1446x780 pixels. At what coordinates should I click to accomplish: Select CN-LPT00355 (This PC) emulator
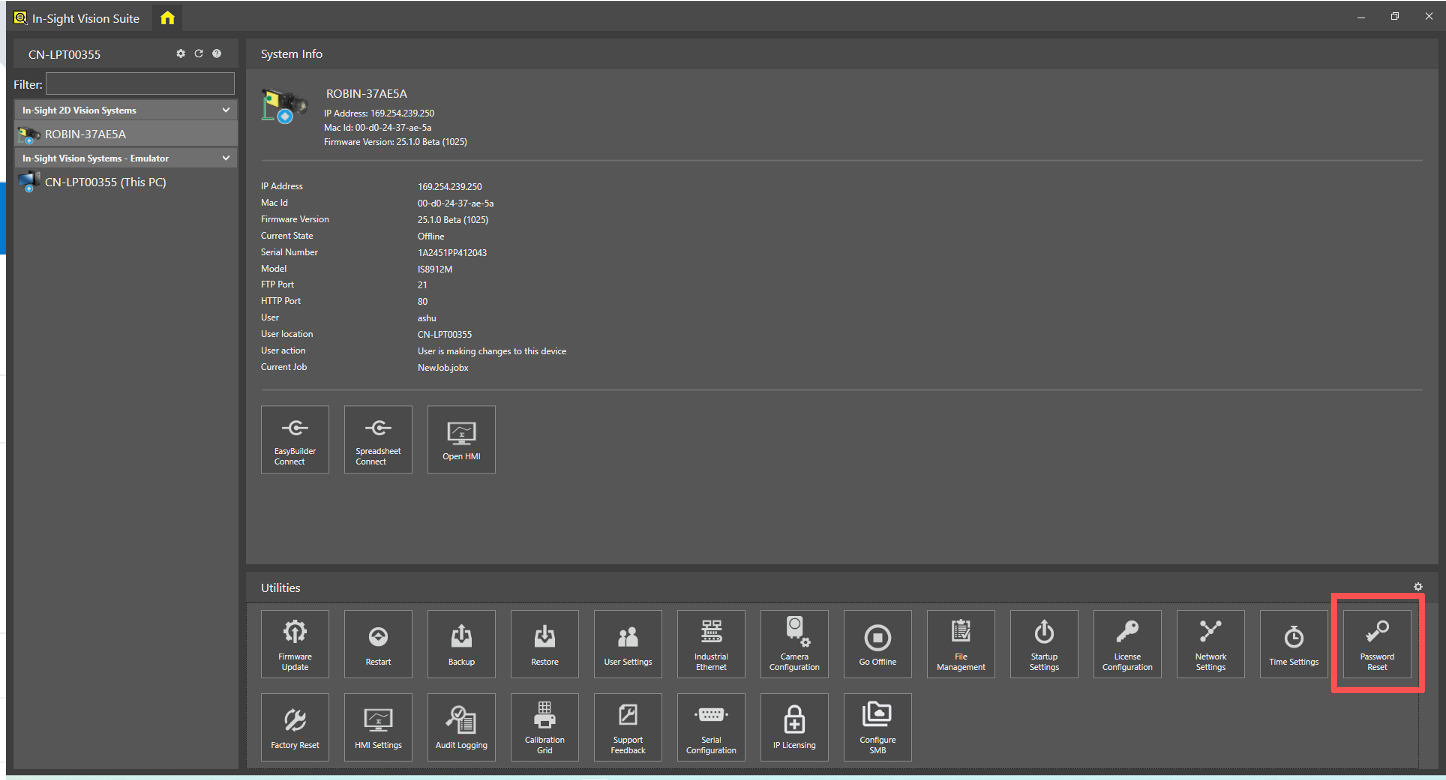[126, 182]
